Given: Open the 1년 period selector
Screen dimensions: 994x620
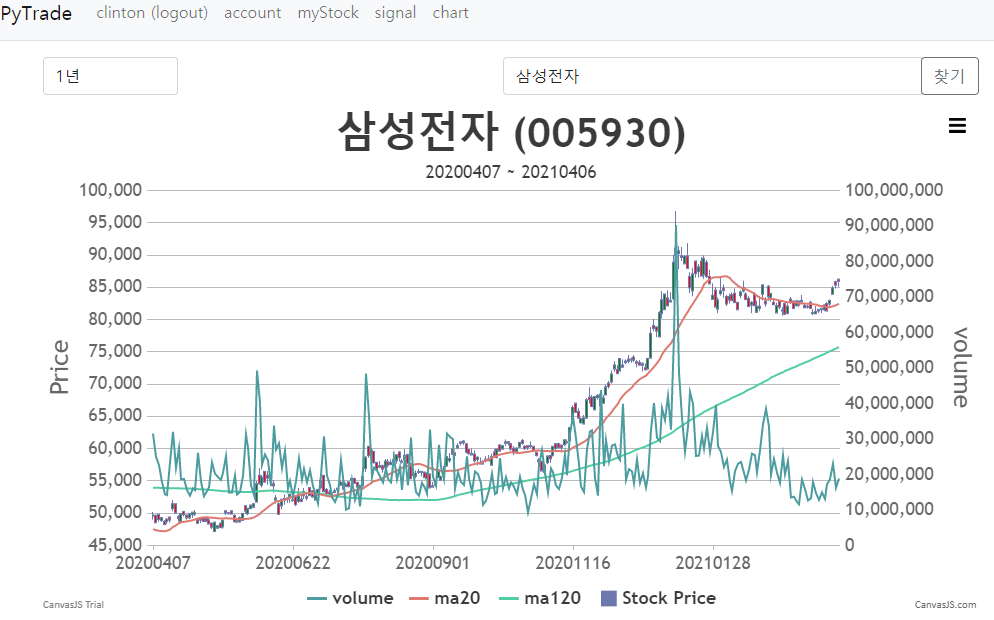Looking at the screenshot, I should pos(110,76).
